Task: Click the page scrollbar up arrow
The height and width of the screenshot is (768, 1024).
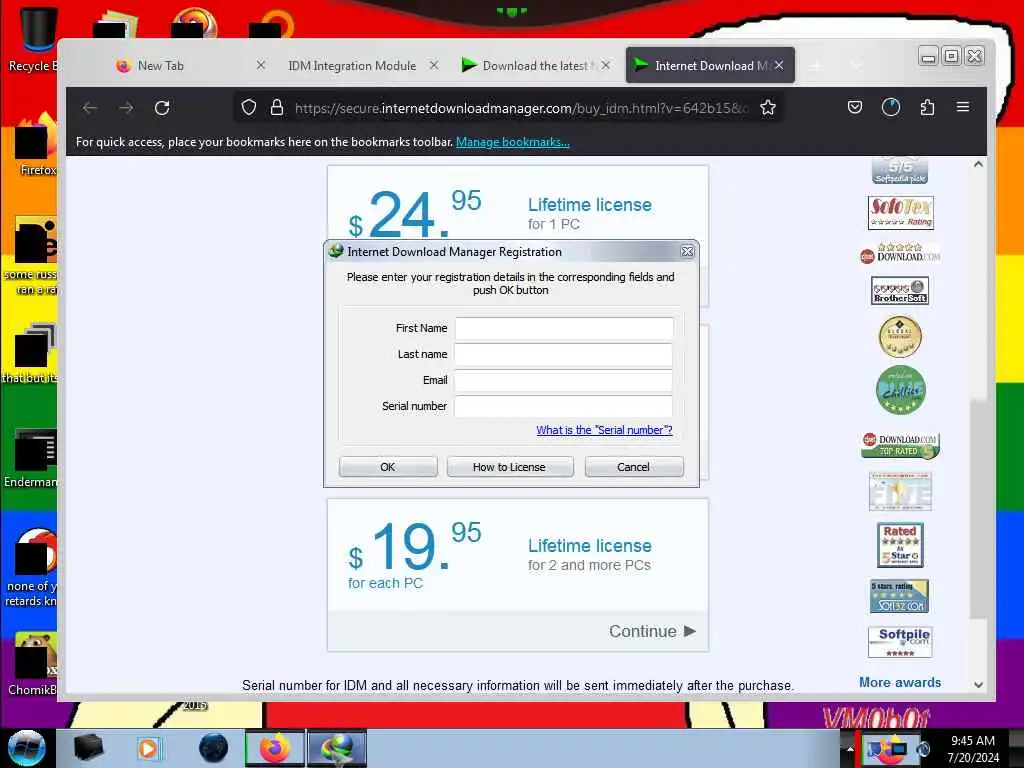Action: click(978, 165)
